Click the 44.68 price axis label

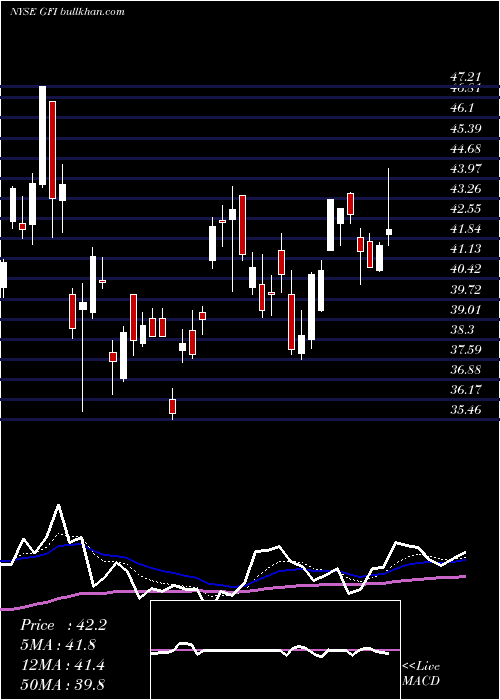466,149
